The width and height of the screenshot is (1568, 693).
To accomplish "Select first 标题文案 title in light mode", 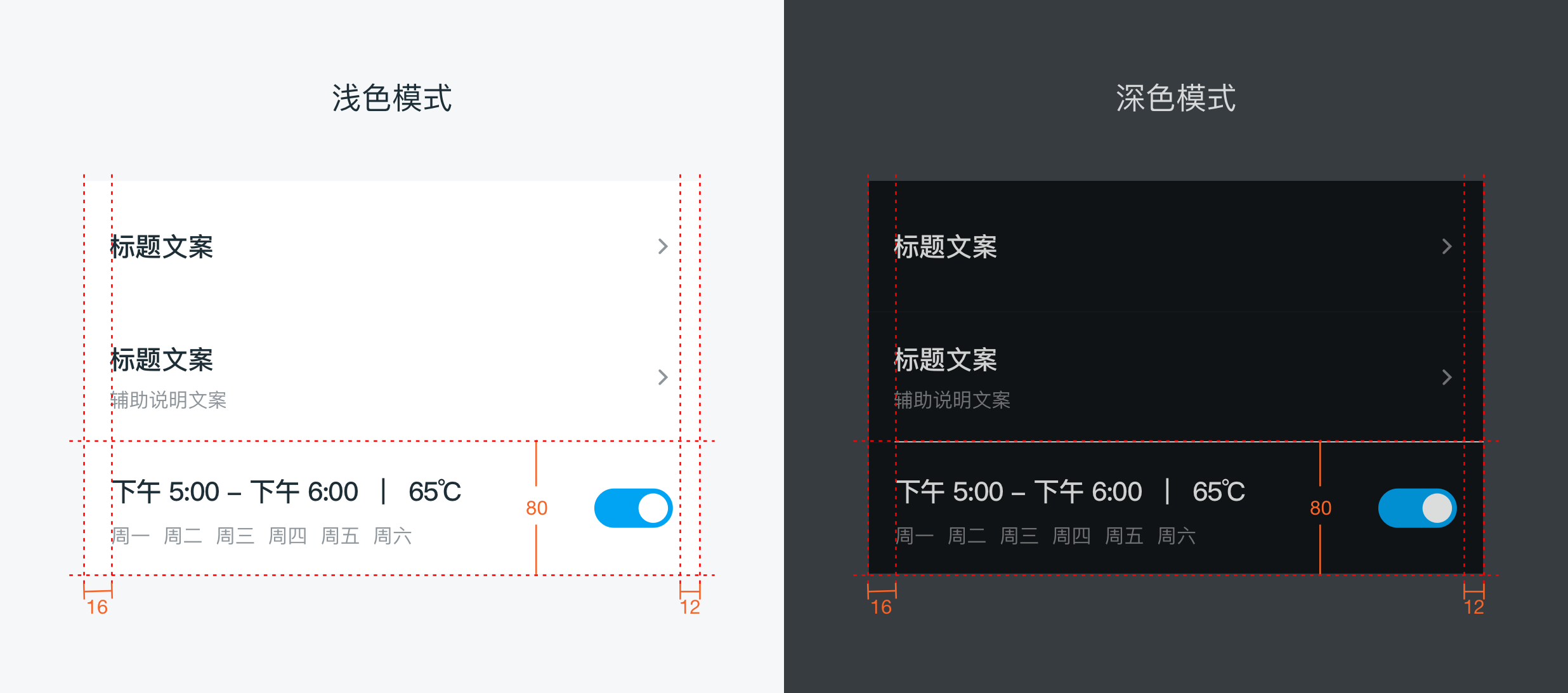I will (x=162, y=247).
